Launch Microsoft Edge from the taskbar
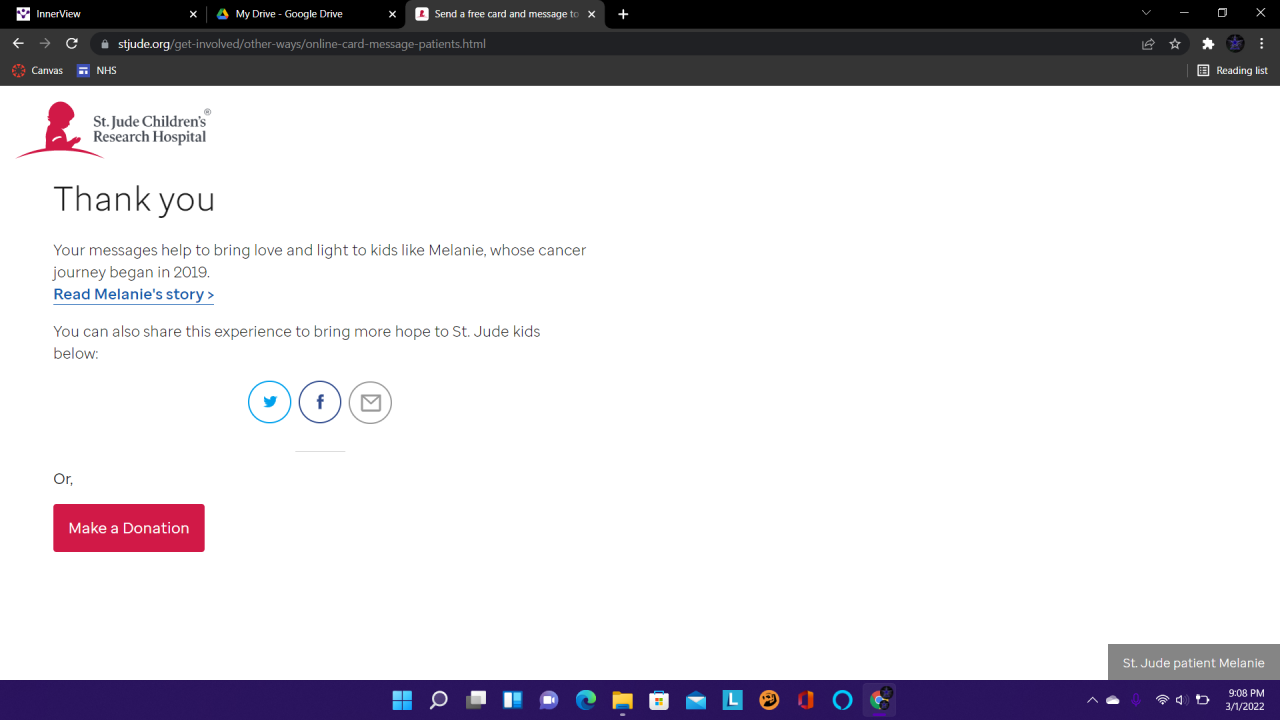This screenshot has width=1280, height=720. (585, 700)
